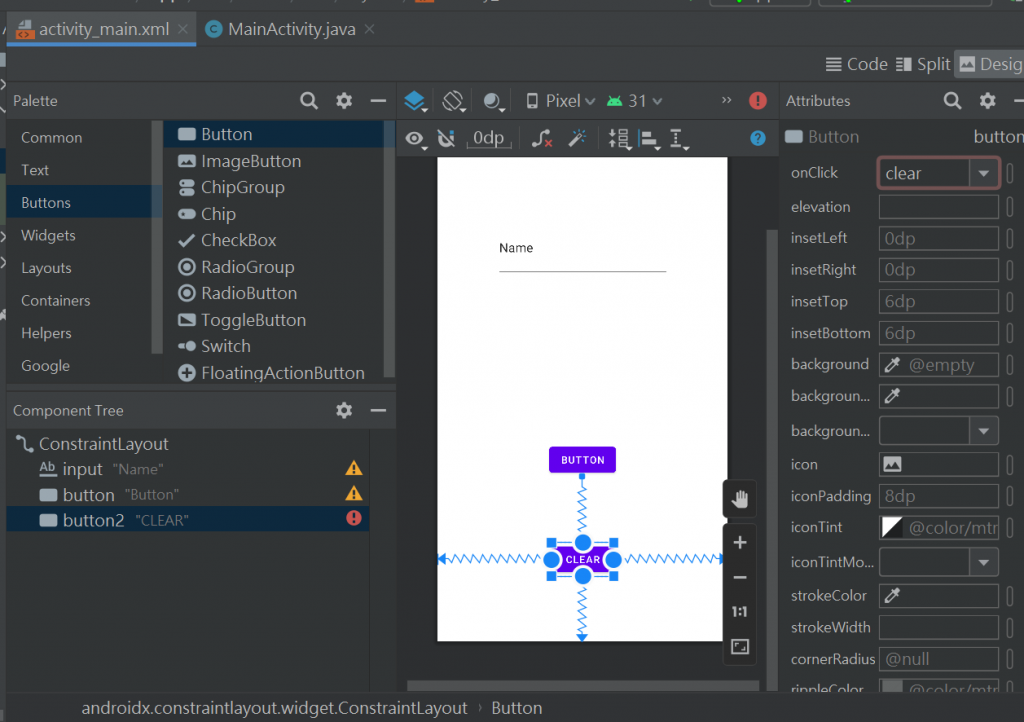
Task: Select button "Button" tree item
Action: 188,495
